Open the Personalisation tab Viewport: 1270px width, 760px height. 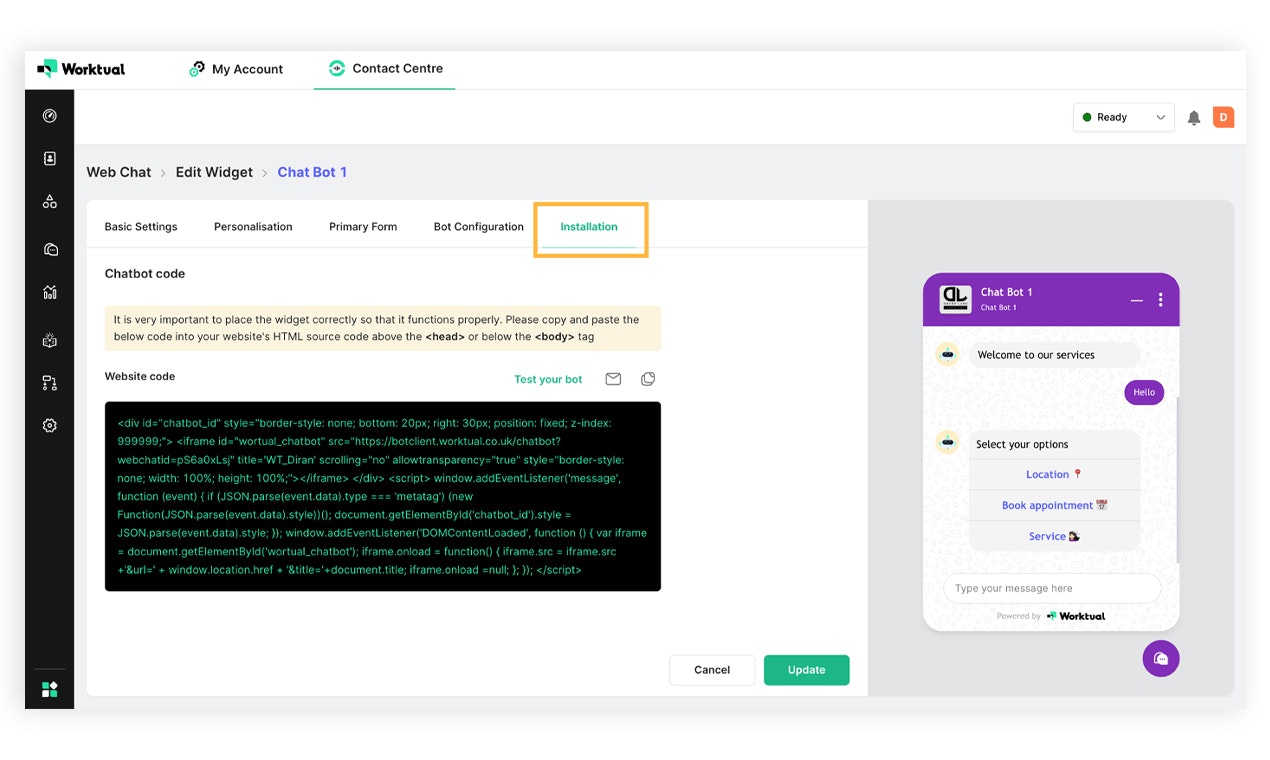click(x=253, y=227)
